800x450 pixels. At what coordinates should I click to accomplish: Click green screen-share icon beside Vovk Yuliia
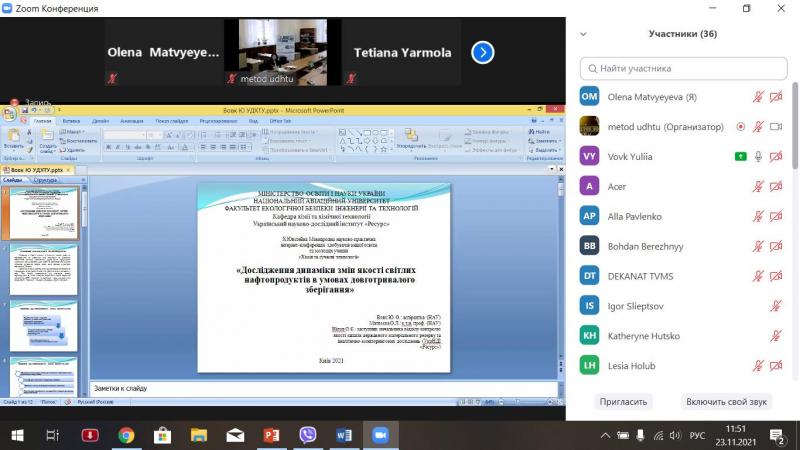(x=741, y=157)
